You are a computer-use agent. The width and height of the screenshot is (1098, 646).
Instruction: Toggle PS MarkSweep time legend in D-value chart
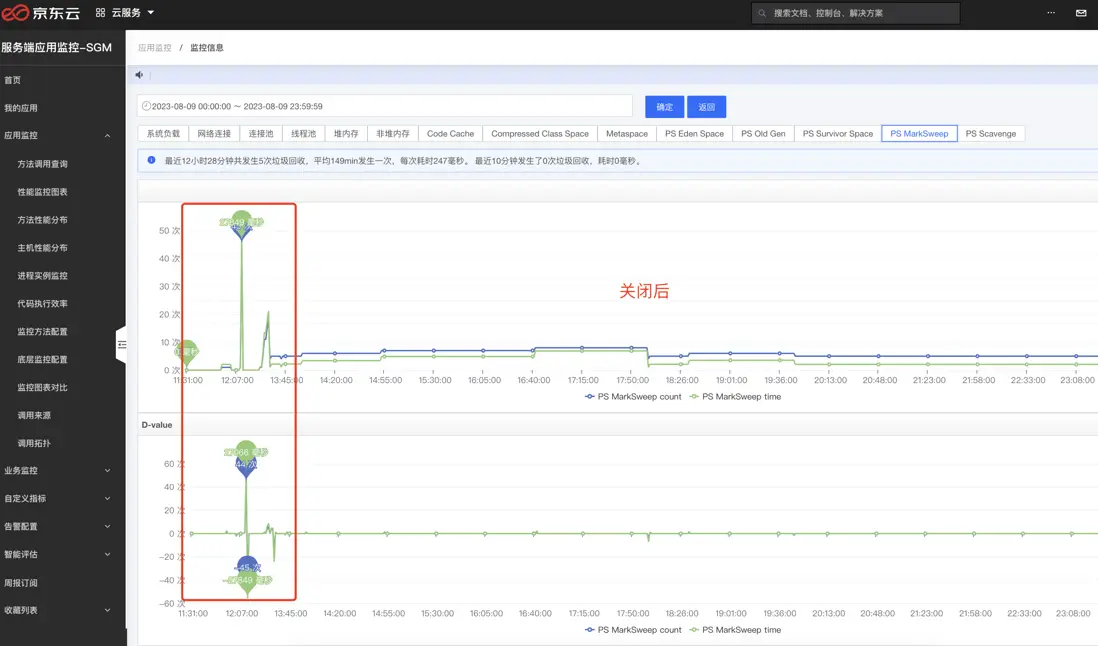(x=741, y=630)
